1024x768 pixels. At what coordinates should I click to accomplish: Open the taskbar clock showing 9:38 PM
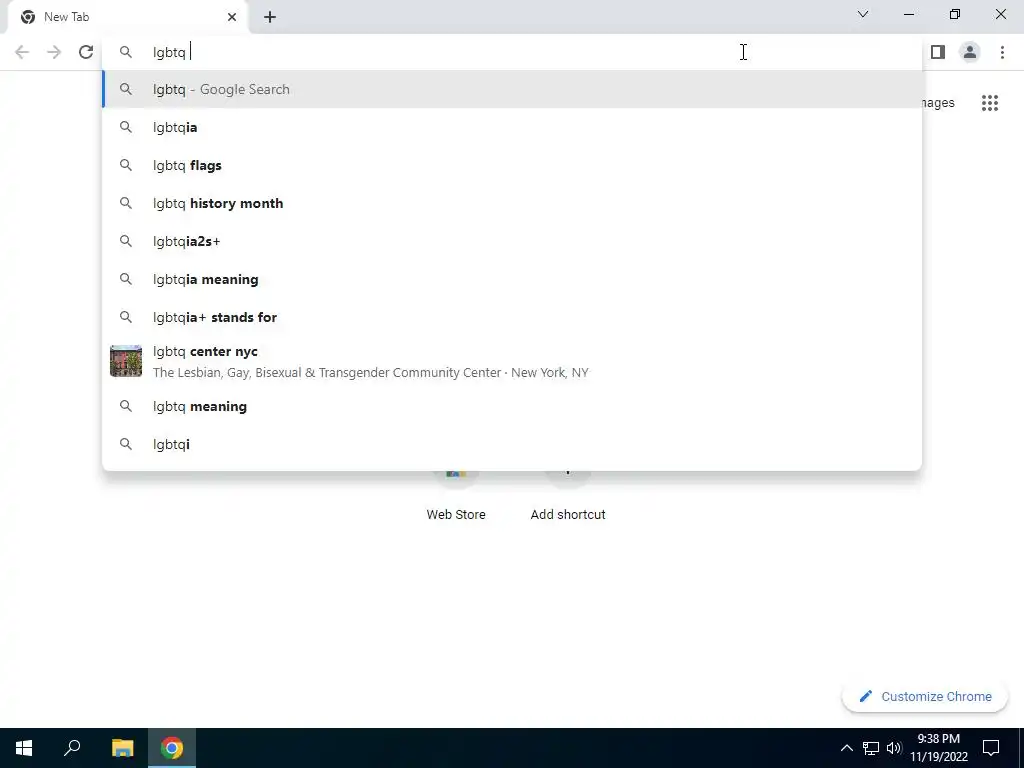938,748
